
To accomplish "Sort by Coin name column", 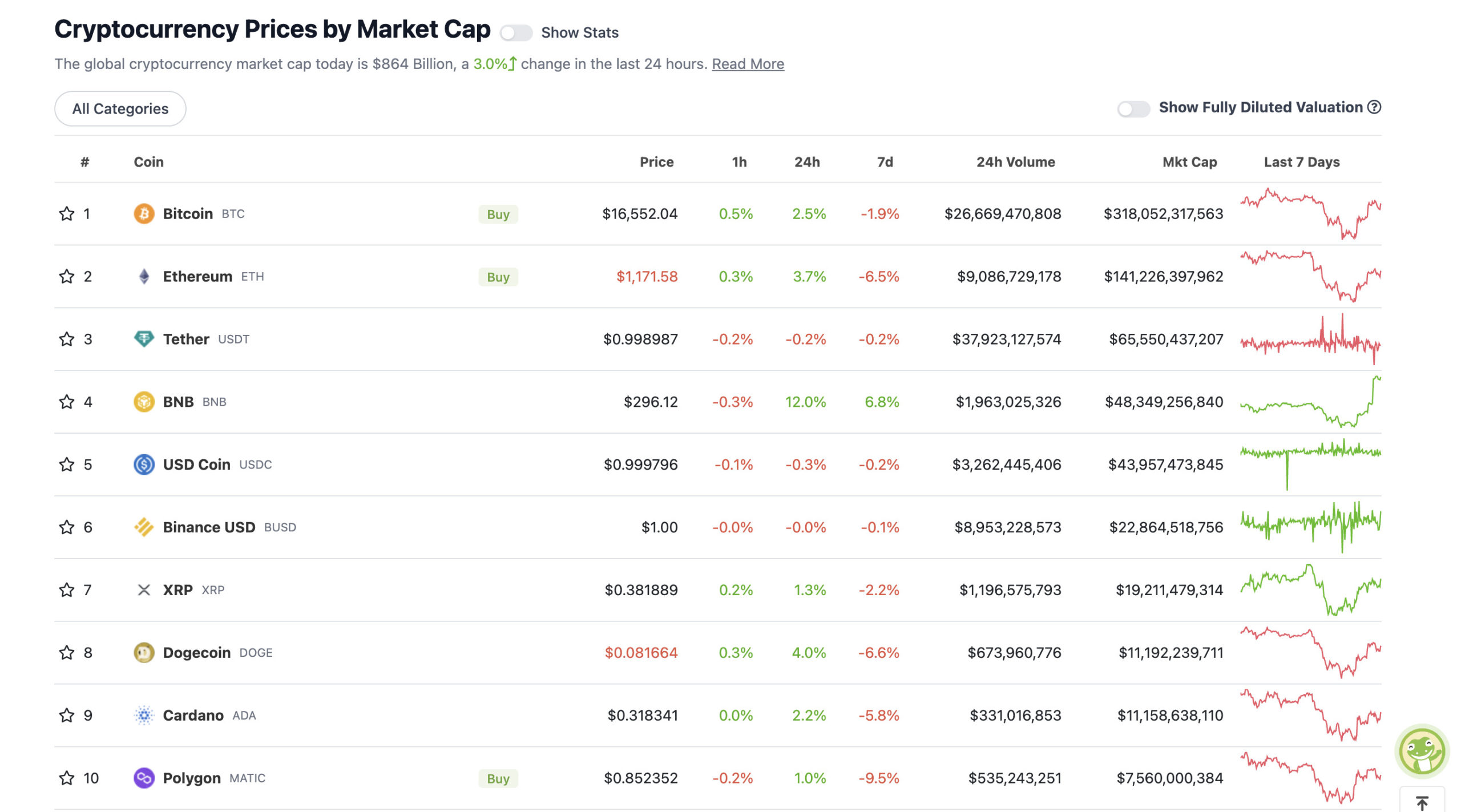I will pyautogui.click(x=148, y=162).
